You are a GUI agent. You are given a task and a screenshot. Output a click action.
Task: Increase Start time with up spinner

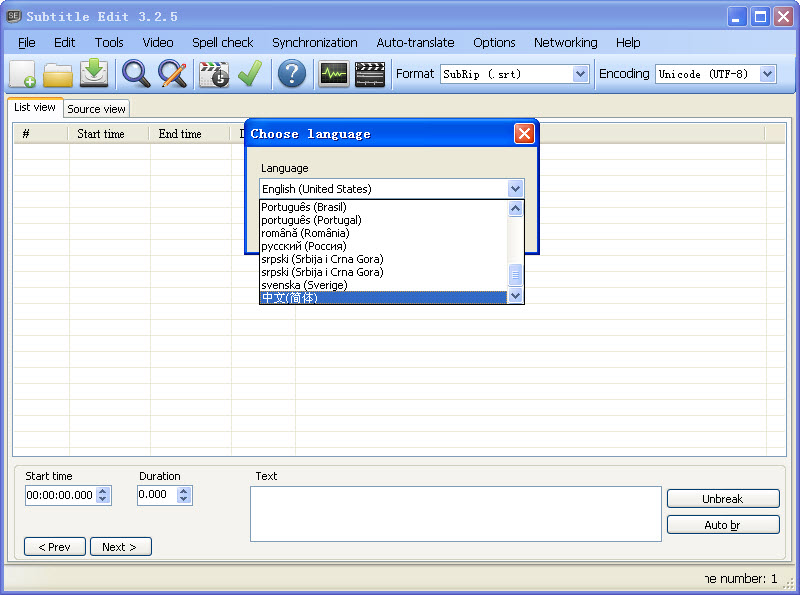(103, 491)
